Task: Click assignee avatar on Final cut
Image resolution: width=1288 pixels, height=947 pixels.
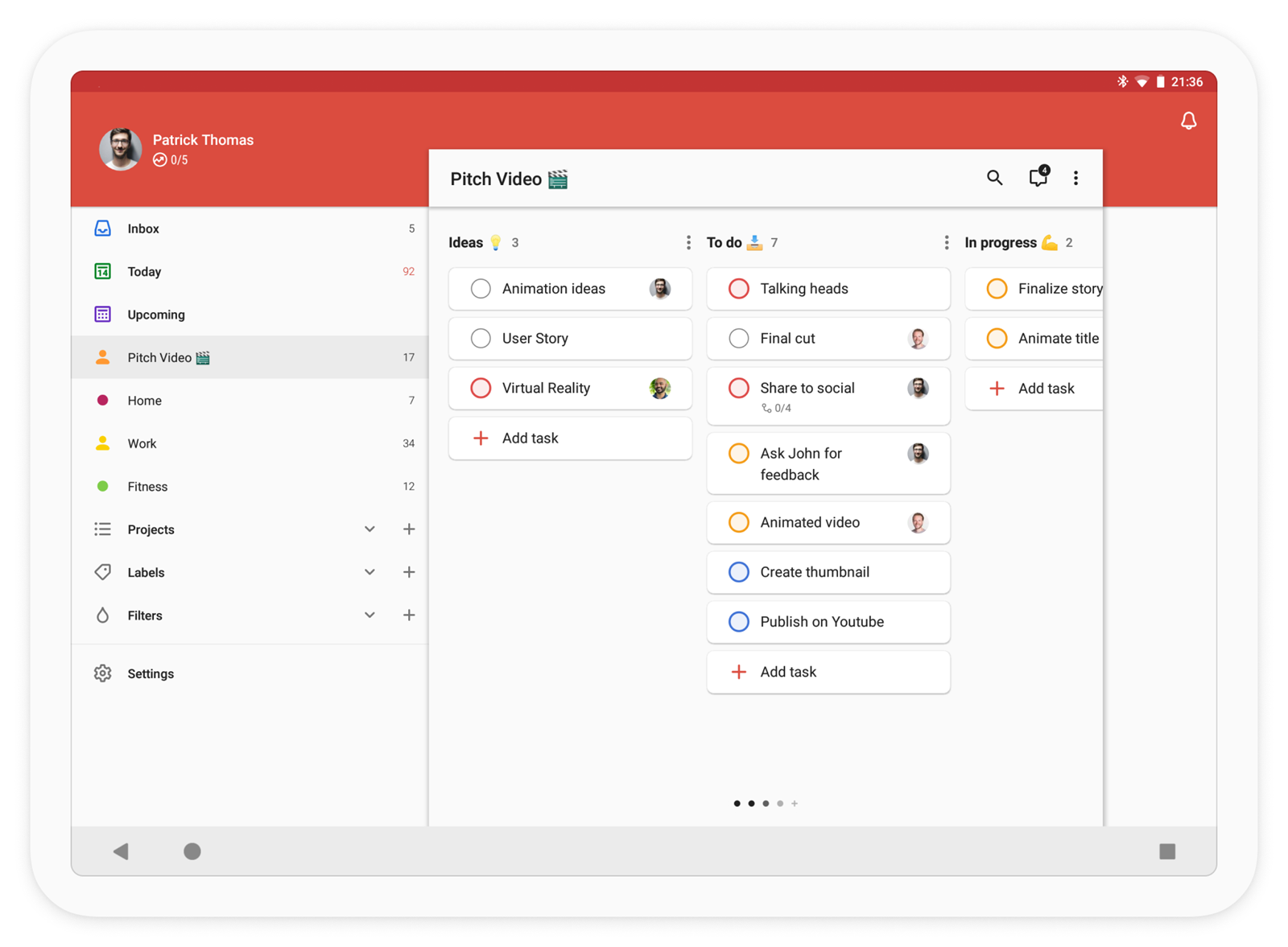Action: click(x=918, y=338)
